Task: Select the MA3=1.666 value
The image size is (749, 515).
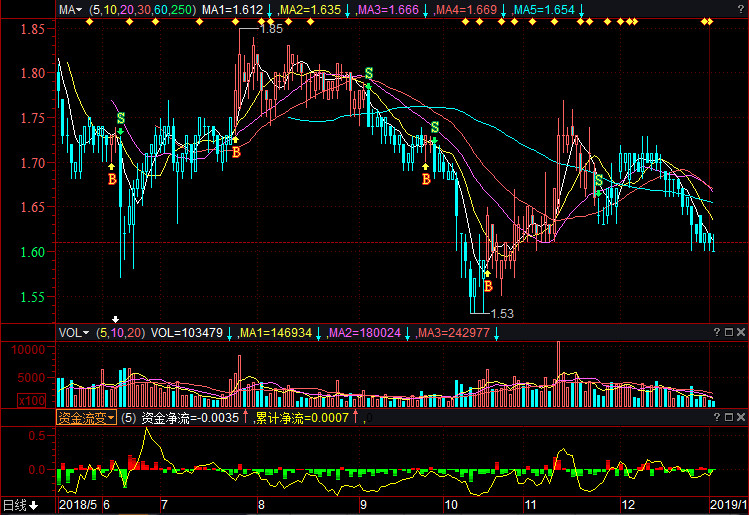Action: pyautogui.click(x=388, y=10)
